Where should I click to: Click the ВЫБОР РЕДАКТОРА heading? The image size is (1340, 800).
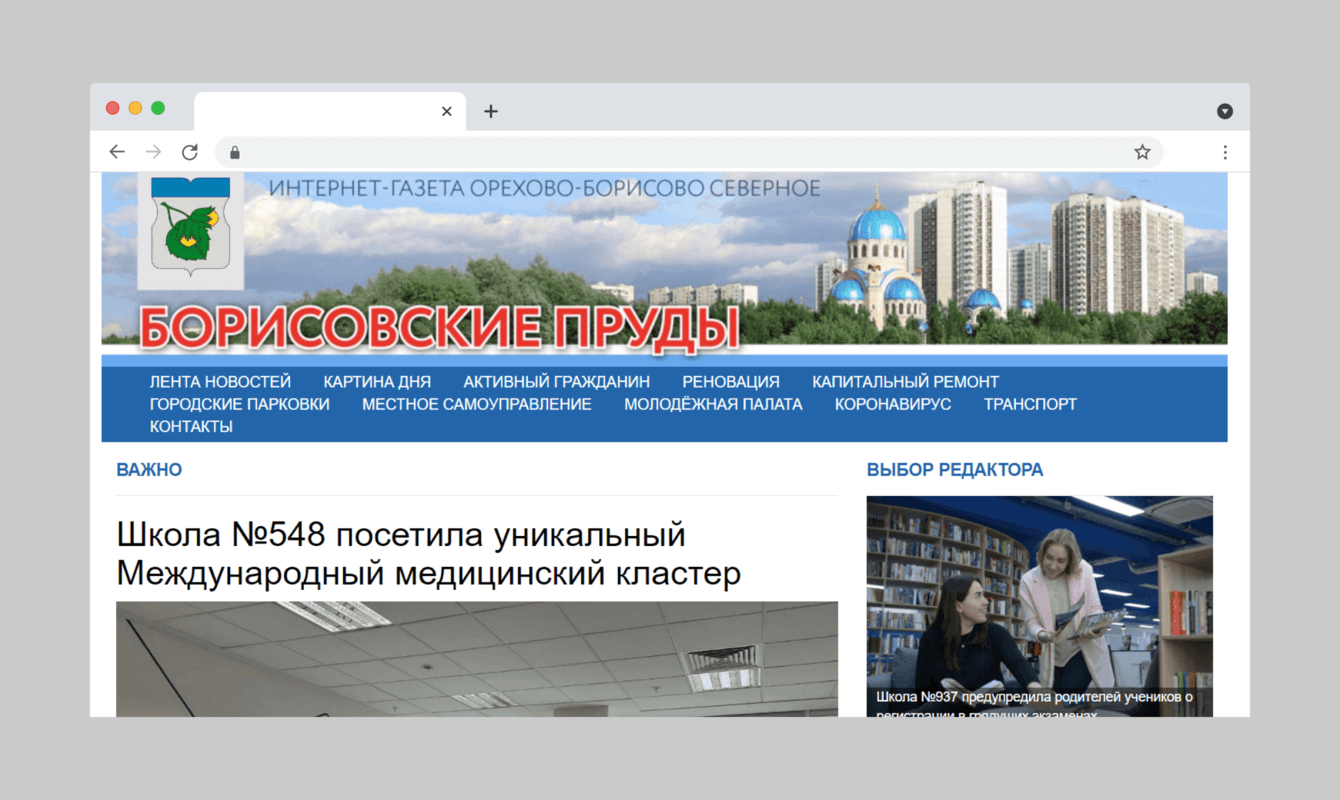pyautogui.click(x=955, y=469)
